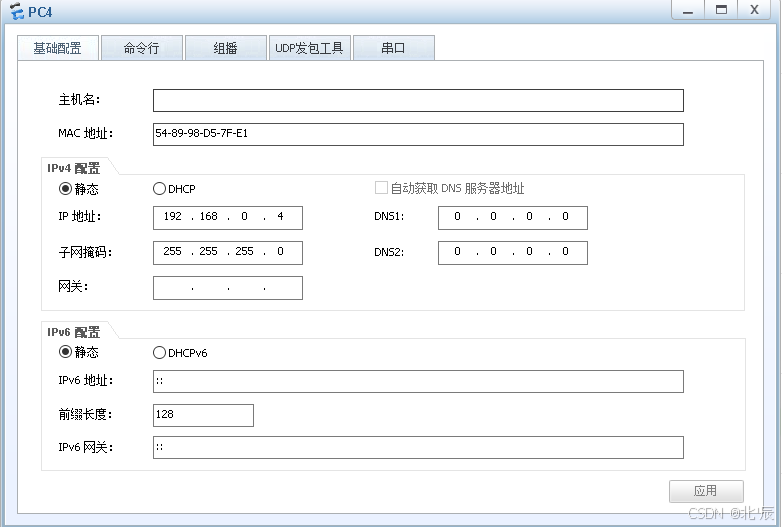Minimize the PC4 window
Screen dimensions: 782x527
(x=688, y=10)
